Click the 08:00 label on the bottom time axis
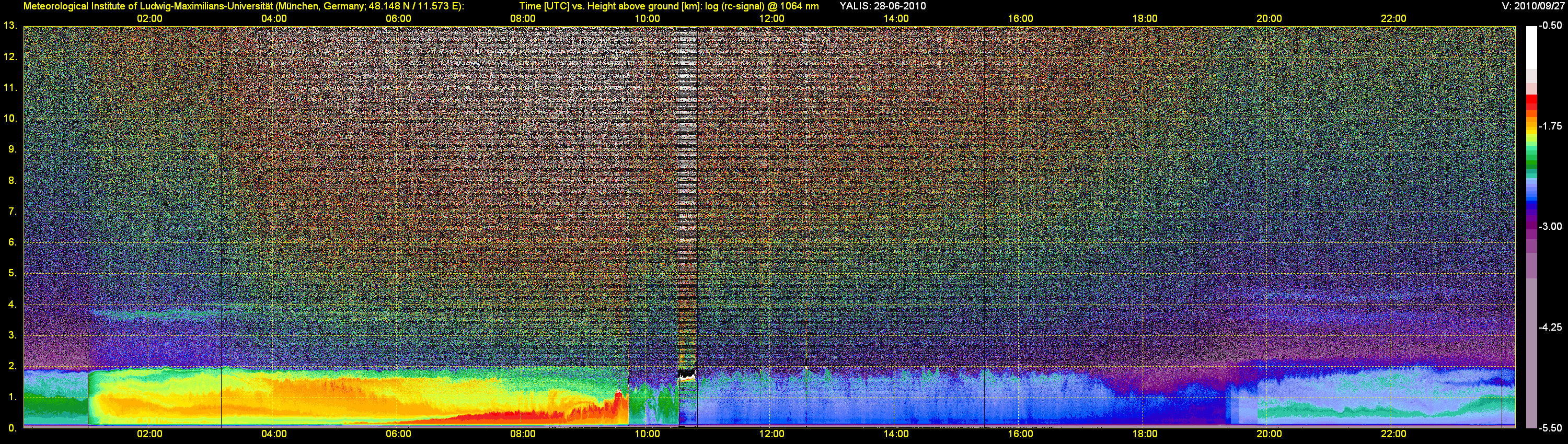 tap(523, 434)
